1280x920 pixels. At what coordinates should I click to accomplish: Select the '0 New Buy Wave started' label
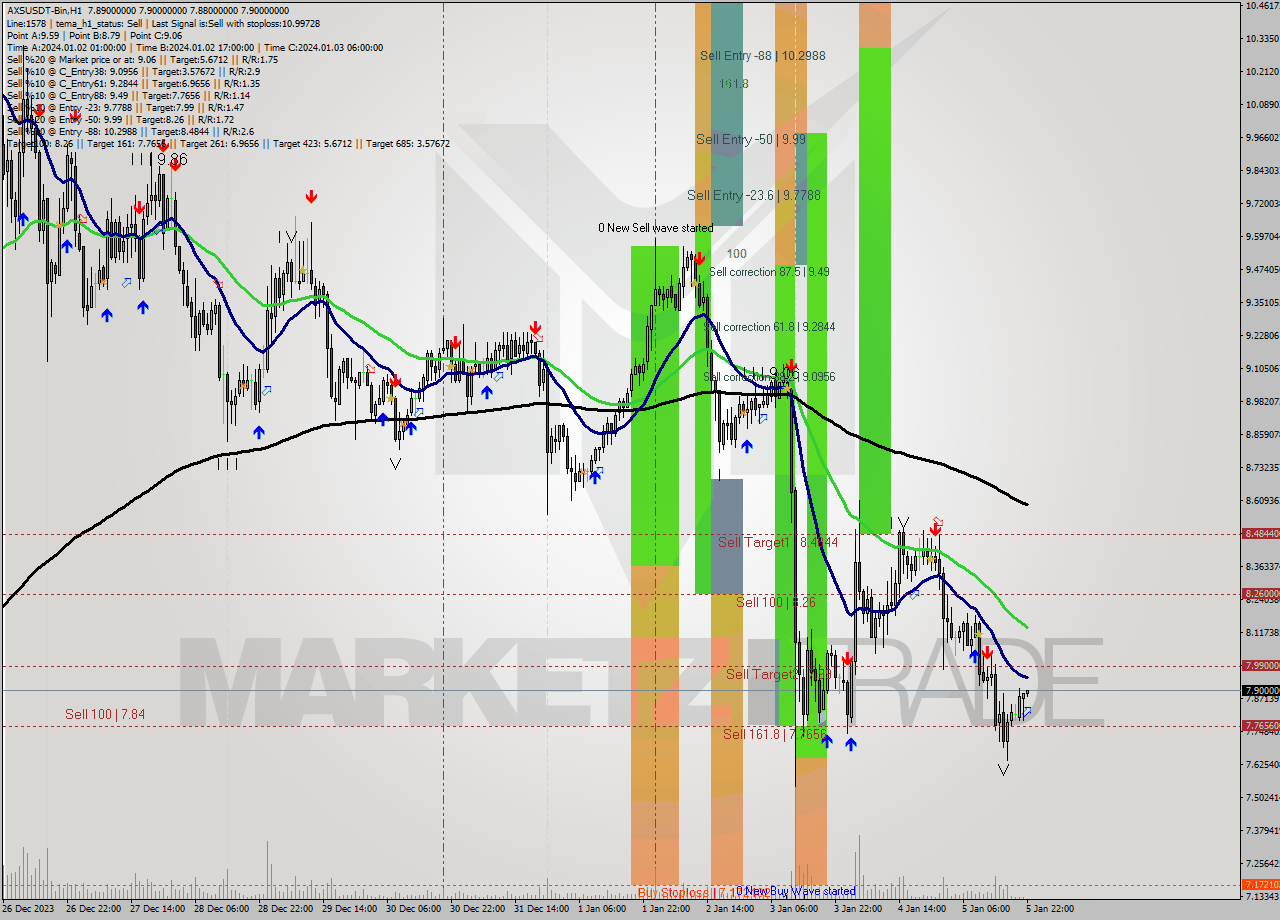(x=796, y=891)
